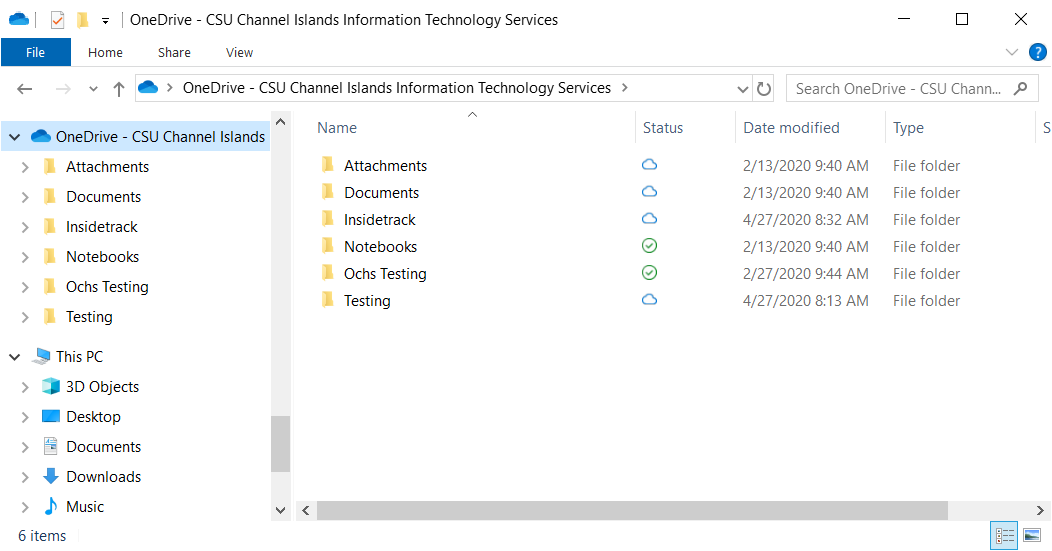Open the address bar history dropdown
Viewport: 1052px width, 551px height.
click(742, 89)
